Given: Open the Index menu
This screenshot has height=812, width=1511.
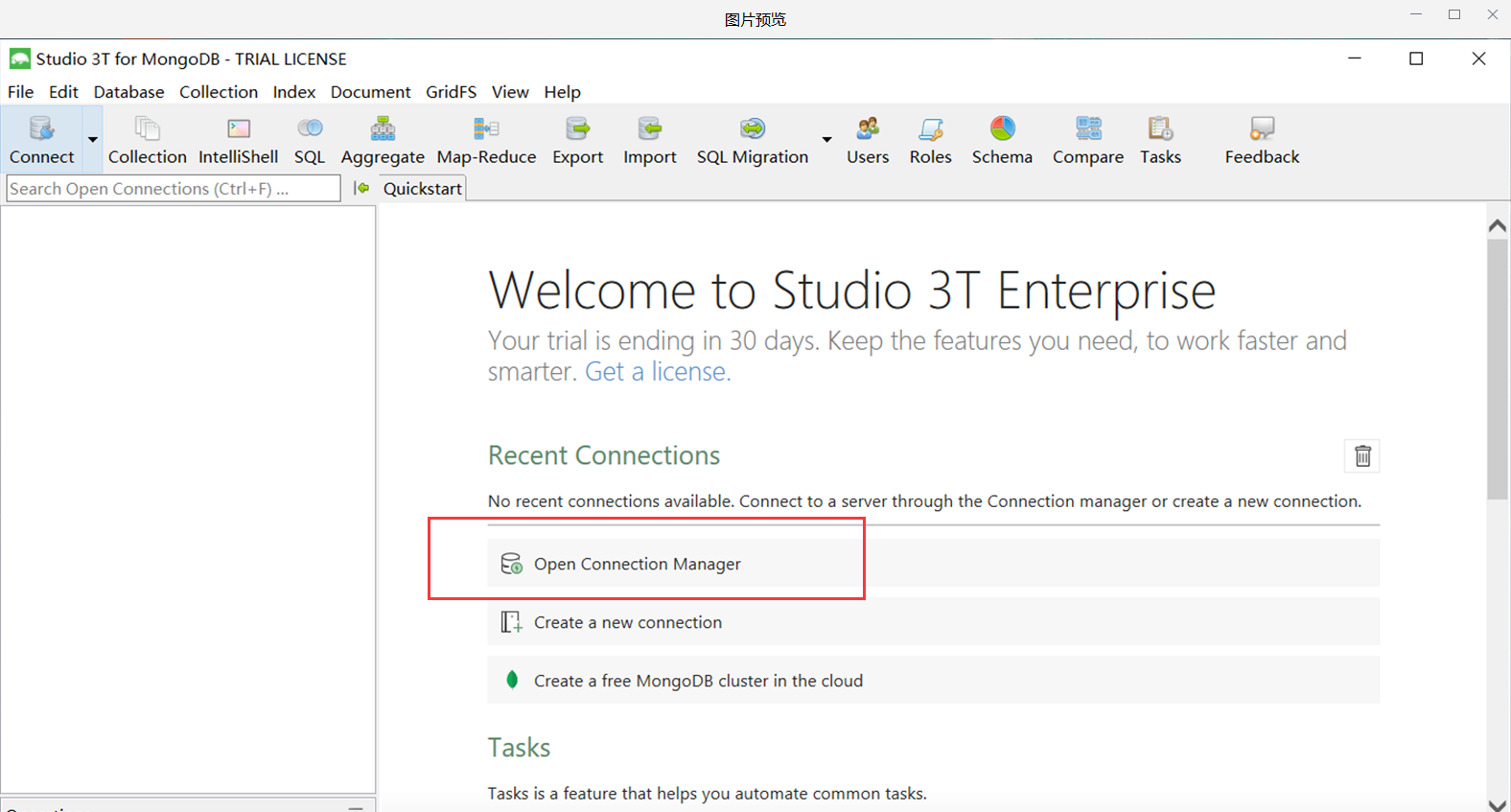Looking at the screenshot, I should [293, 92].
